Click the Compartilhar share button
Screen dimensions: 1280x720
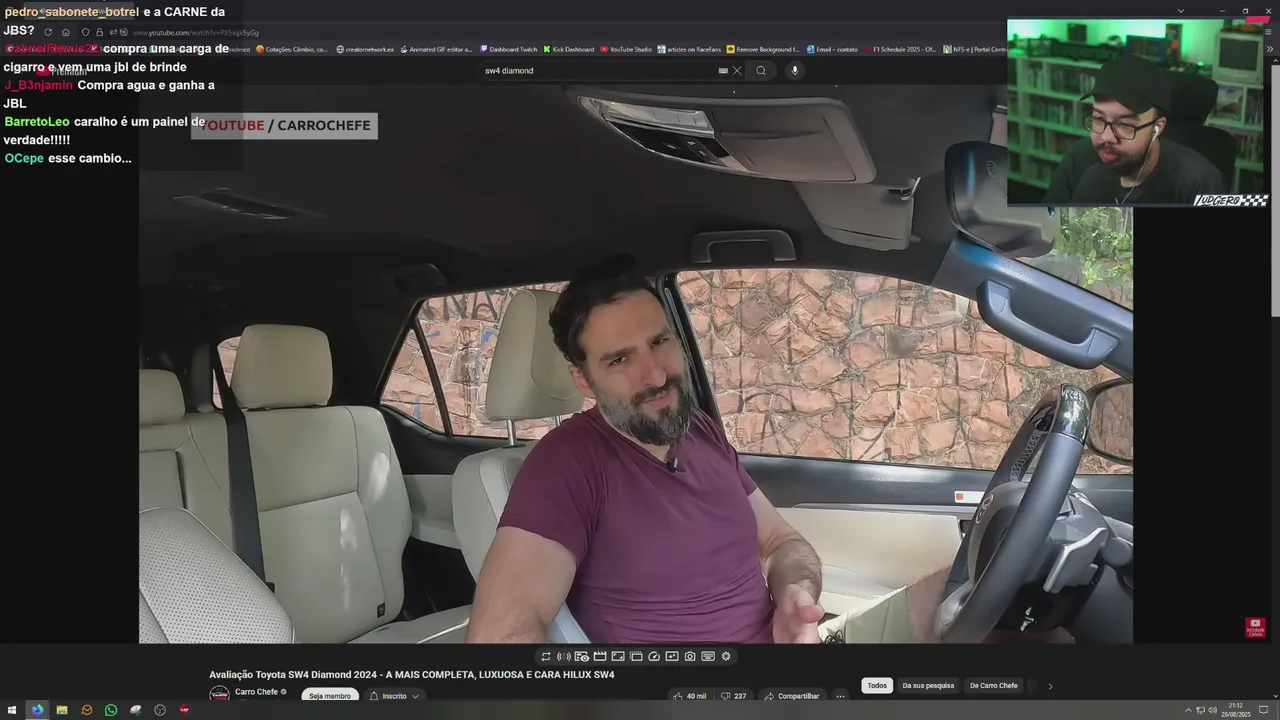pyautogui.click(x=791, y=696)
